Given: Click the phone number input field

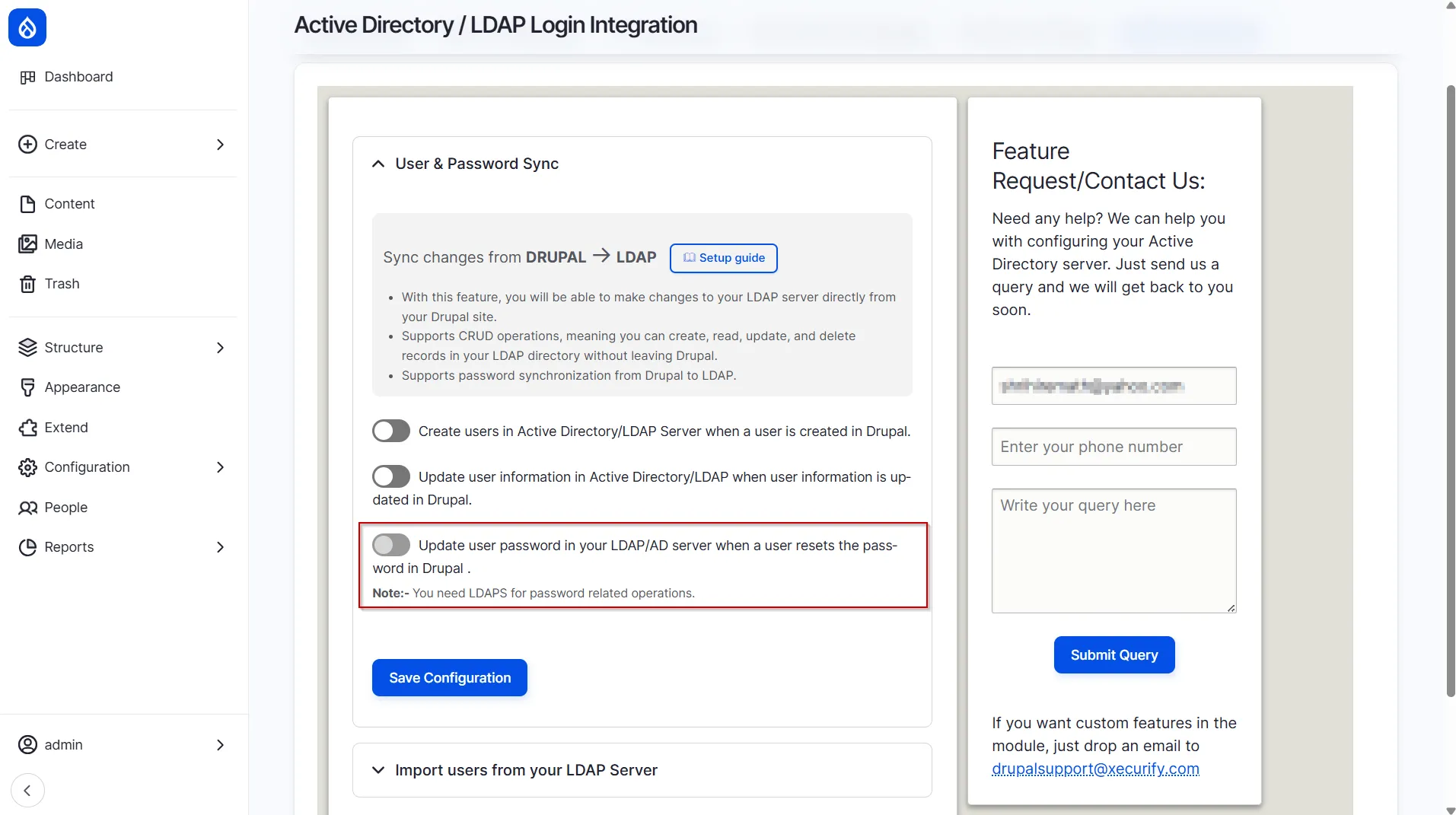Looking at the screenshot, I should (1114, 447).
